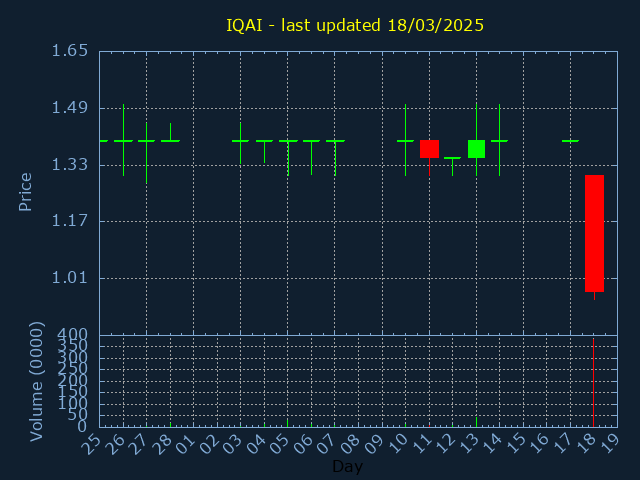Image resolution: width=640 pixels, height=480 pixels.
Task: Click the chart title 'IQAI - last updated 18/03/2025'
Action: coord(355,25)
